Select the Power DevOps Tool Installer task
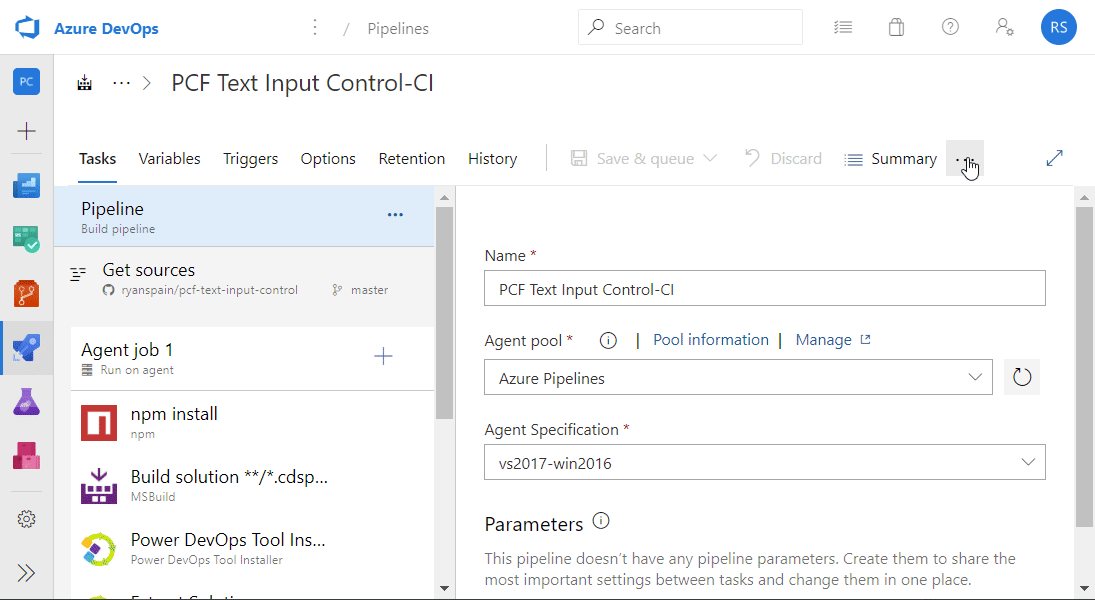 click(x=252, y=548)
